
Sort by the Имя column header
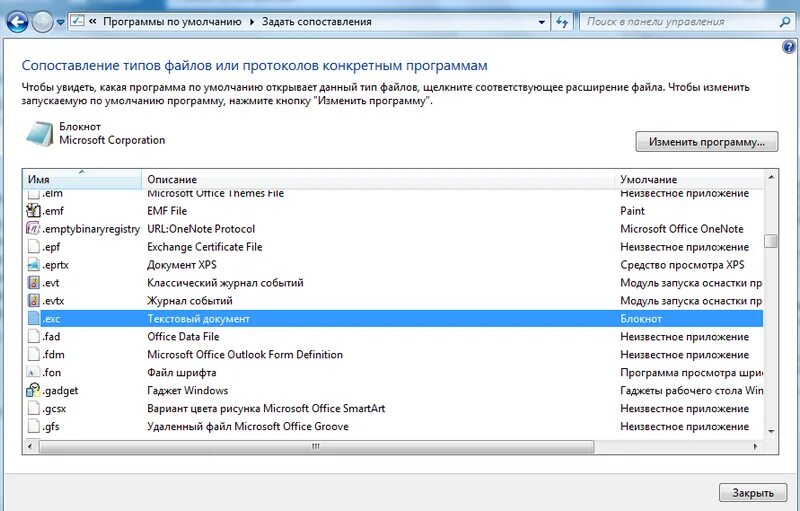point(82,179)
